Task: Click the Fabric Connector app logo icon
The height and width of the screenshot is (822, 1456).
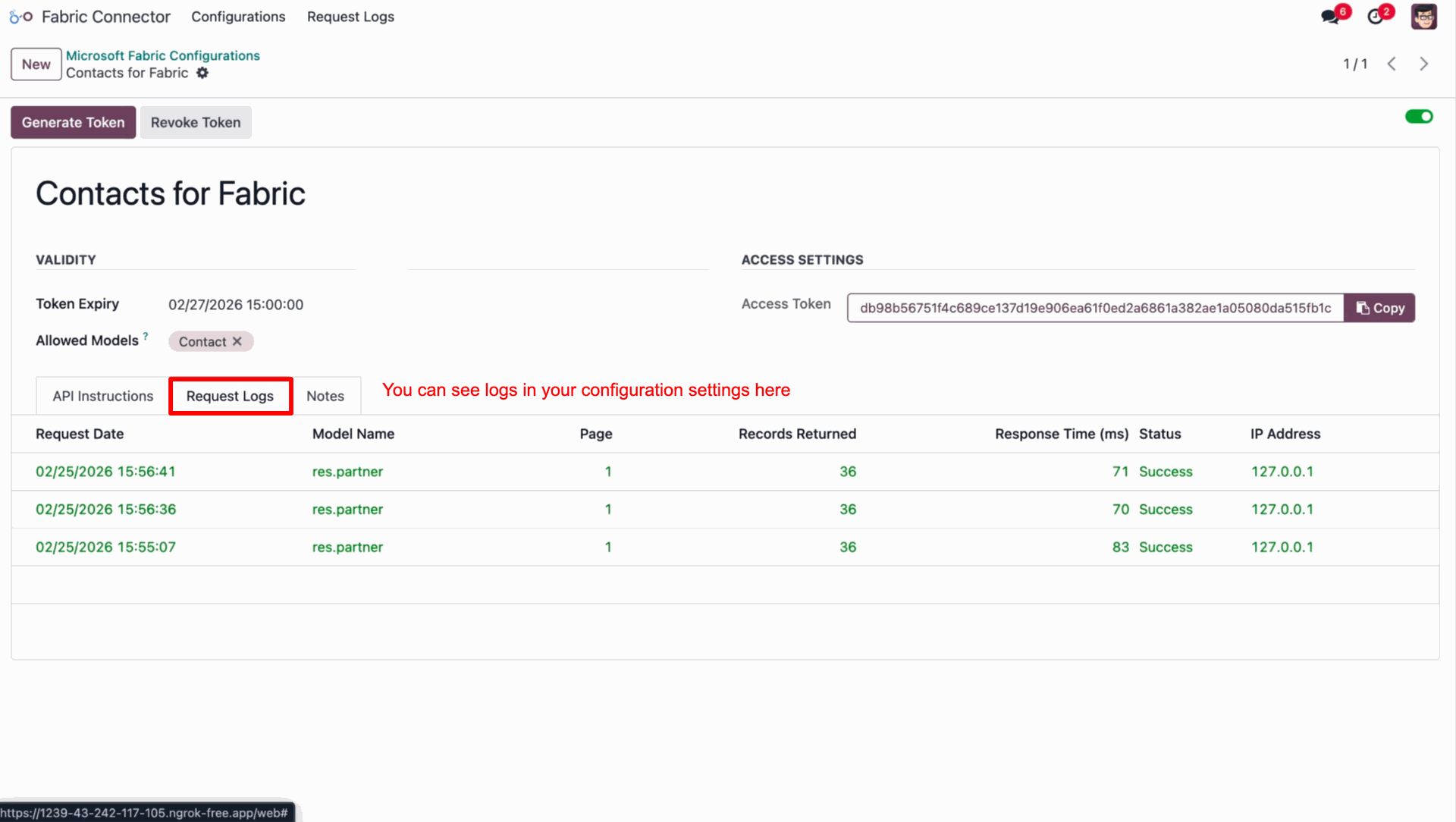Action: [20, 17]
